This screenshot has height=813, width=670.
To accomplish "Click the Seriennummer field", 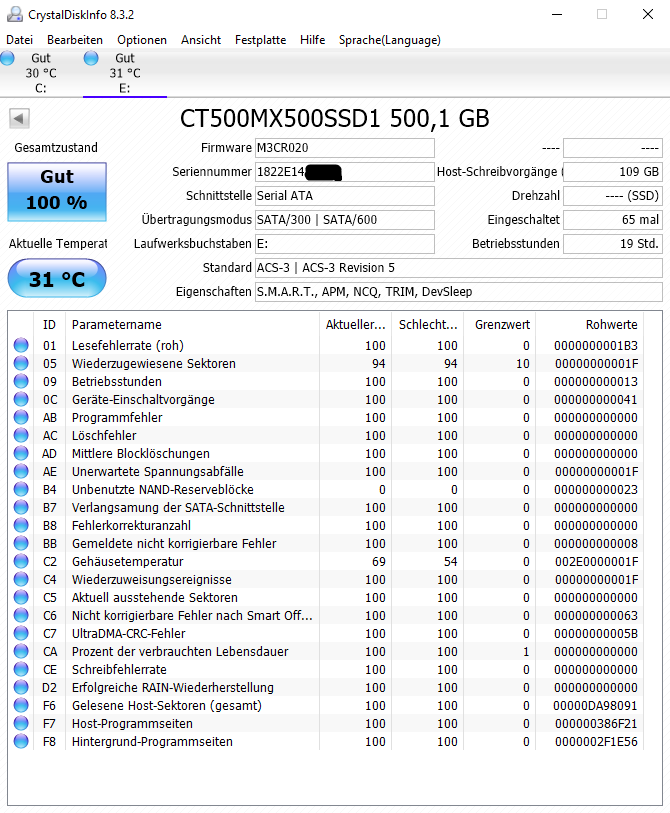I will tap(344, 172).
